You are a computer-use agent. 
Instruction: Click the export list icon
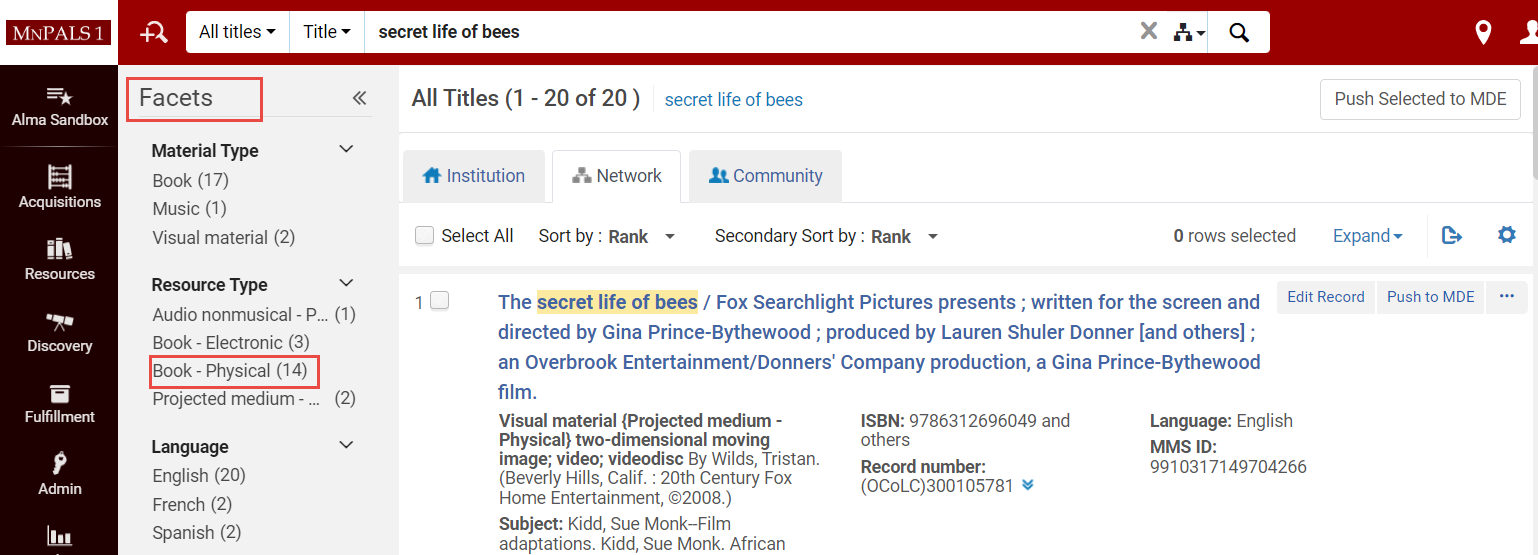(1452, 235)
